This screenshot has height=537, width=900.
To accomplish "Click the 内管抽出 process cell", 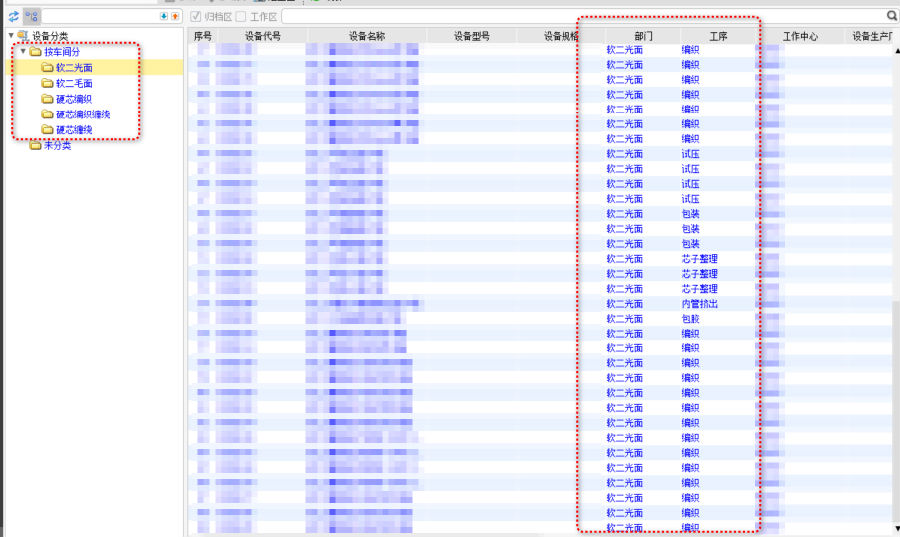I will click(700, 304).
